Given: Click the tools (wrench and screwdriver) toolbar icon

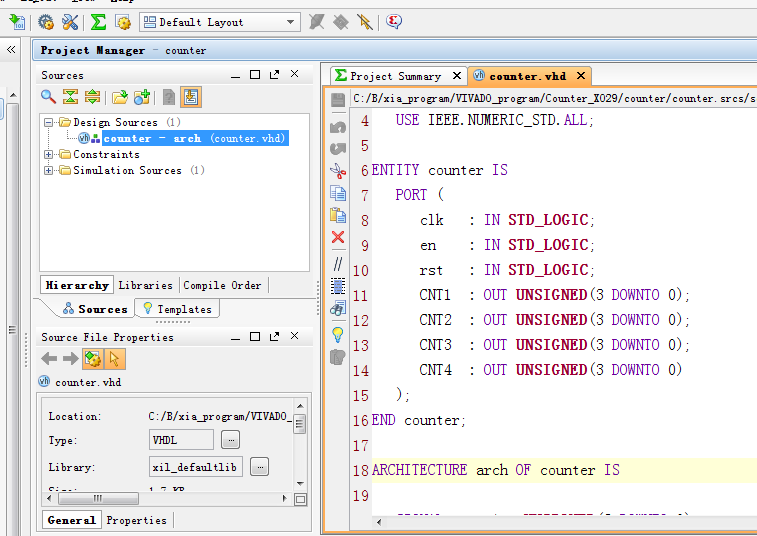Looking at the screenshot, I should 70,22.
